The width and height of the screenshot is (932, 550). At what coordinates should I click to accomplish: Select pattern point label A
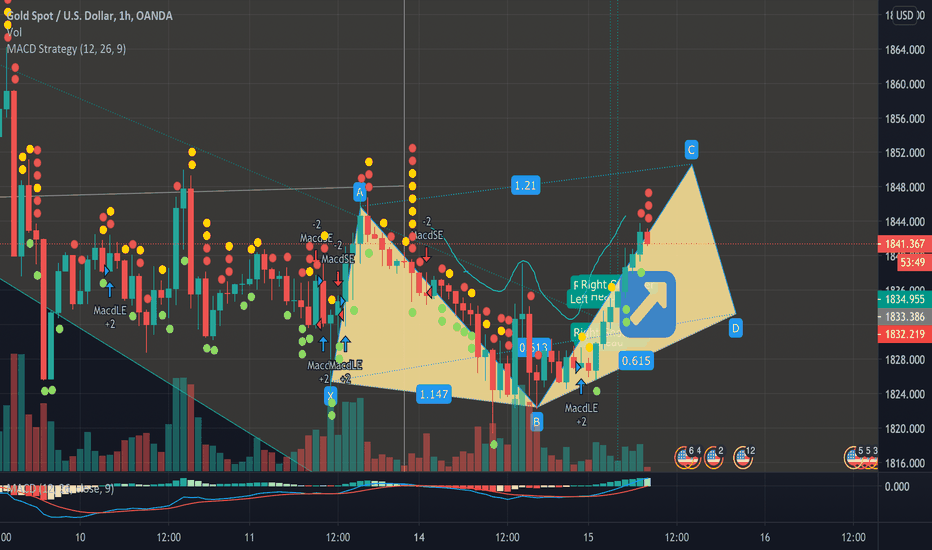359,192
